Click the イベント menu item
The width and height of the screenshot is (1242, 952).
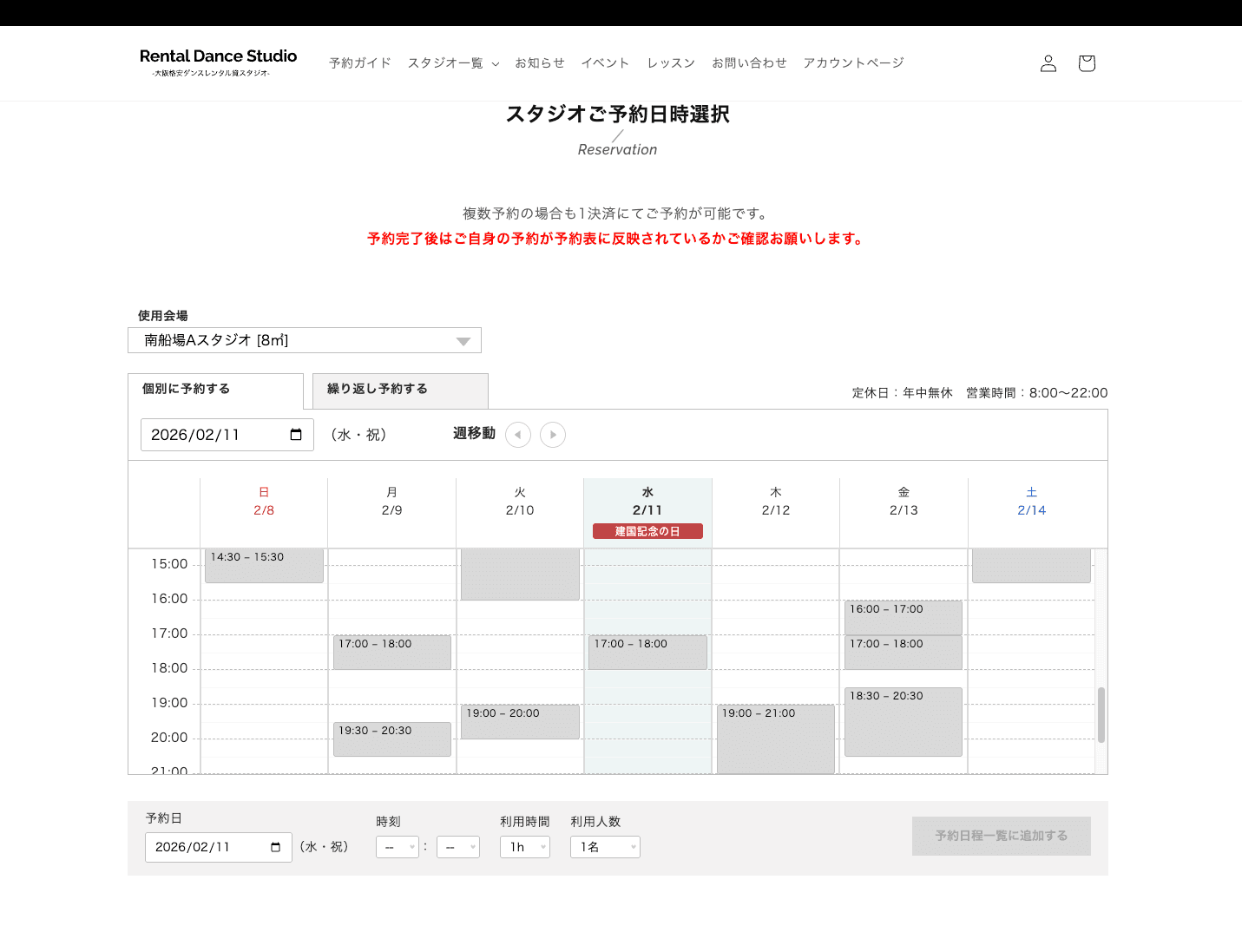[x=605, y=62]
